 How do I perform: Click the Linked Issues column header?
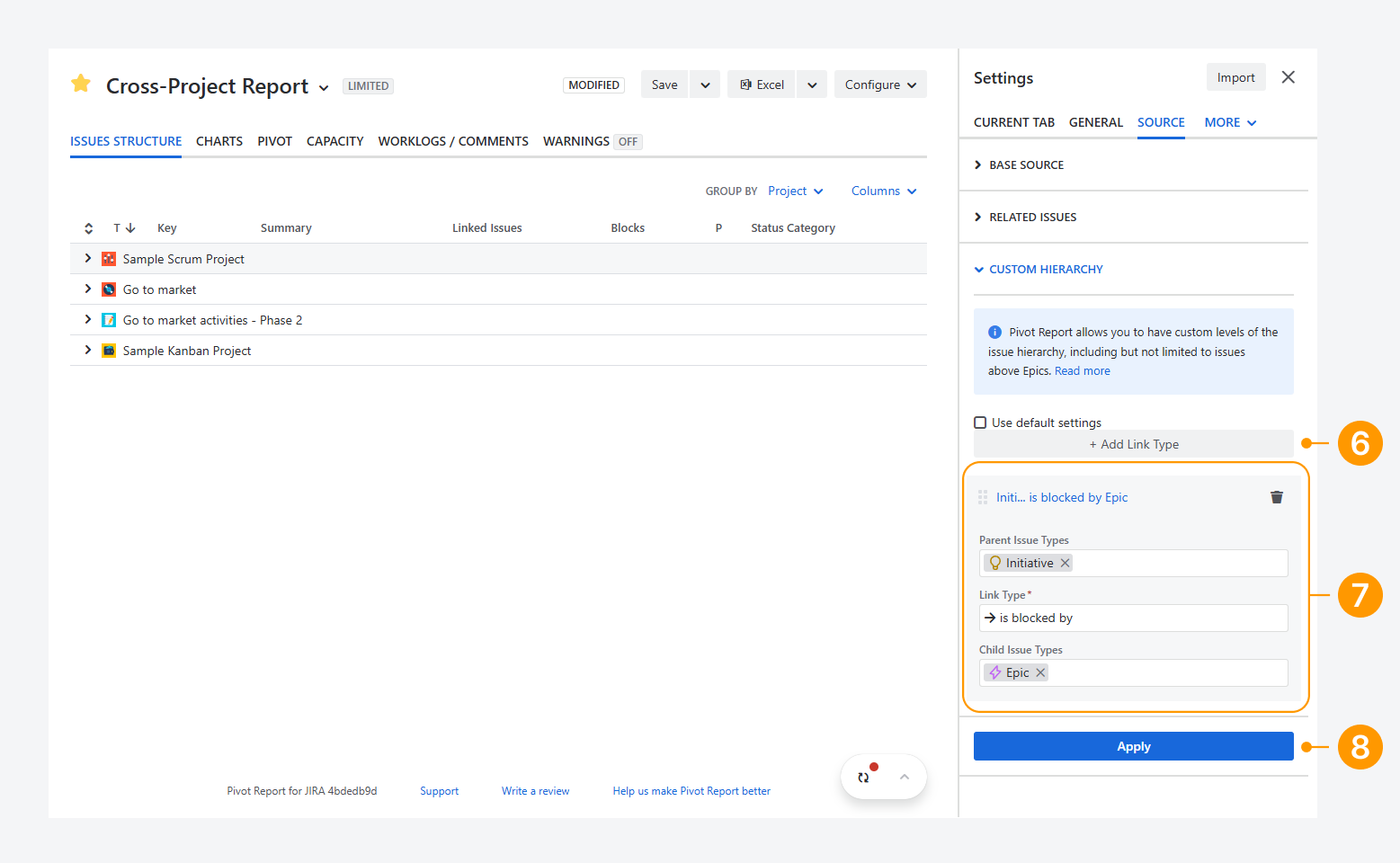(487, 228)
